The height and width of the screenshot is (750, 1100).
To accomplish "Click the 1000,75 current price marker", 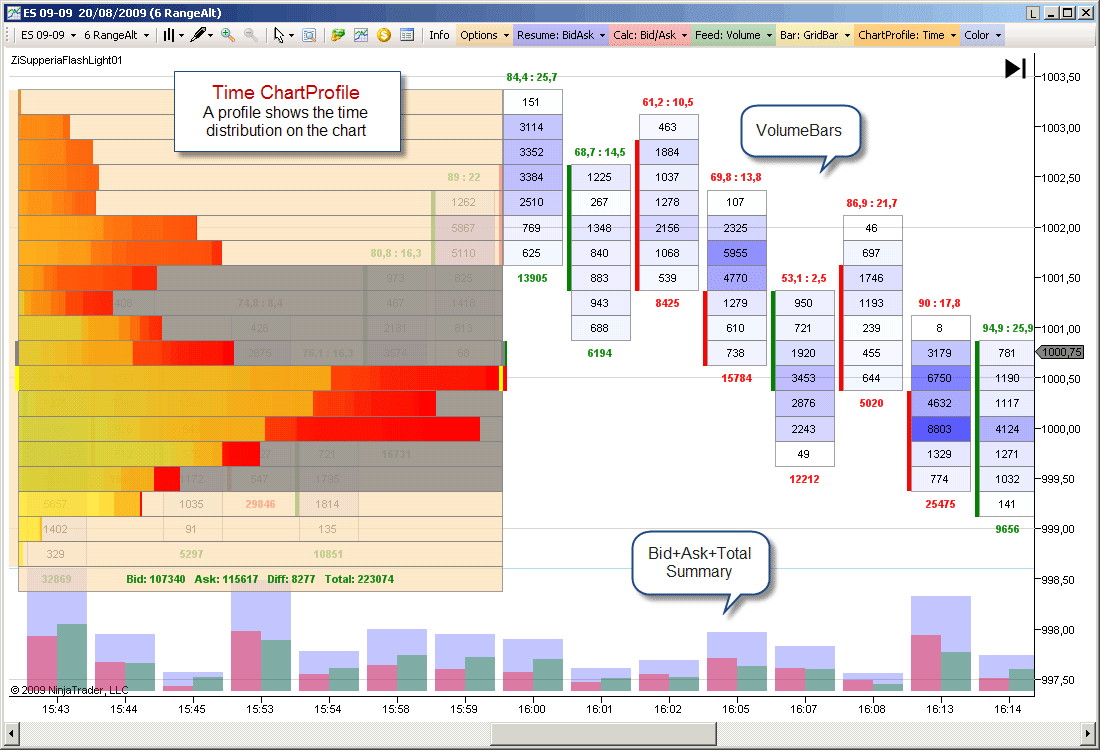I will point(1060,352).
